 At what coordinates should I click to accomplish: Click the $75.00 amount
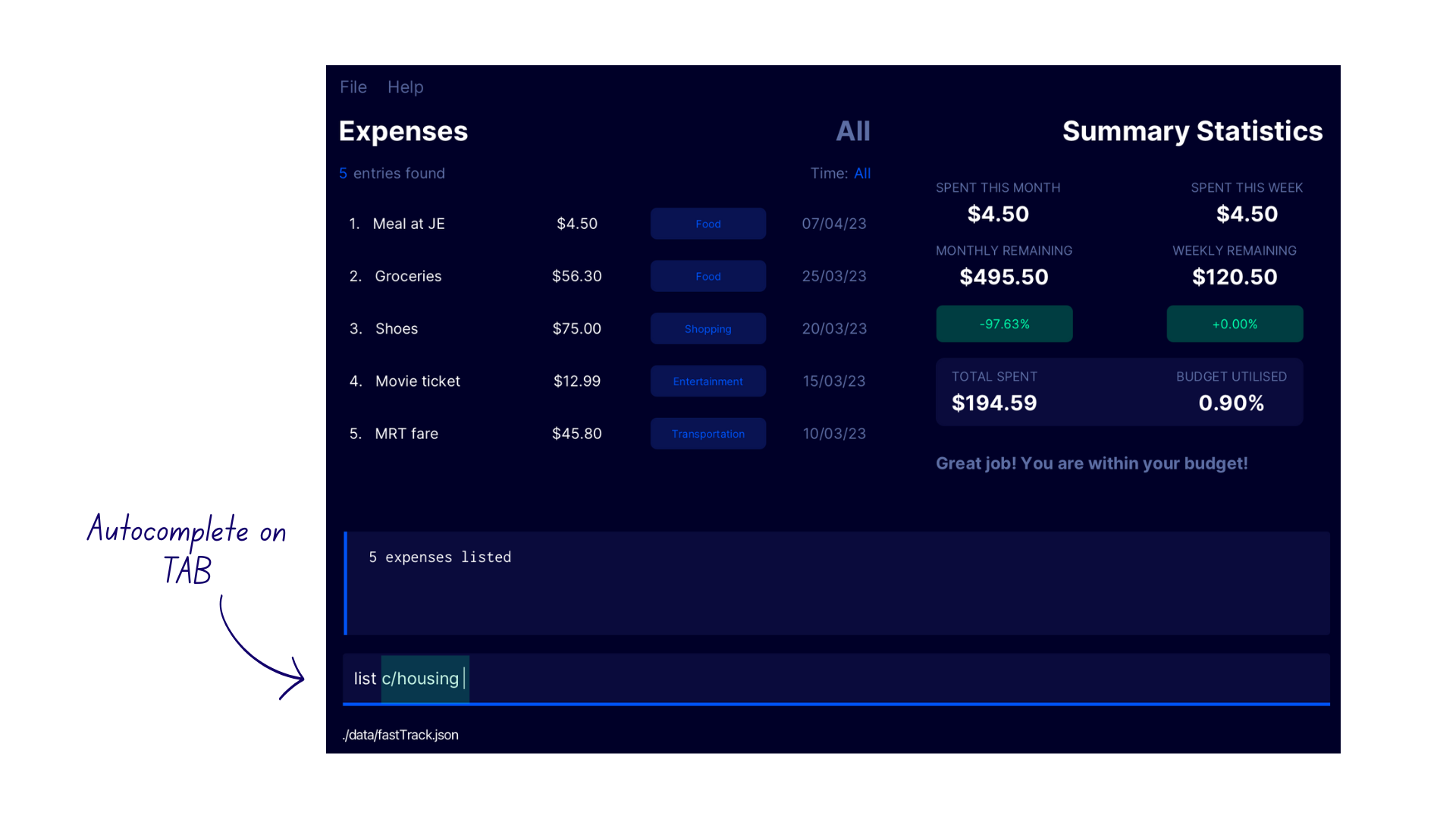pyautogui.click(x=576, y=328)
